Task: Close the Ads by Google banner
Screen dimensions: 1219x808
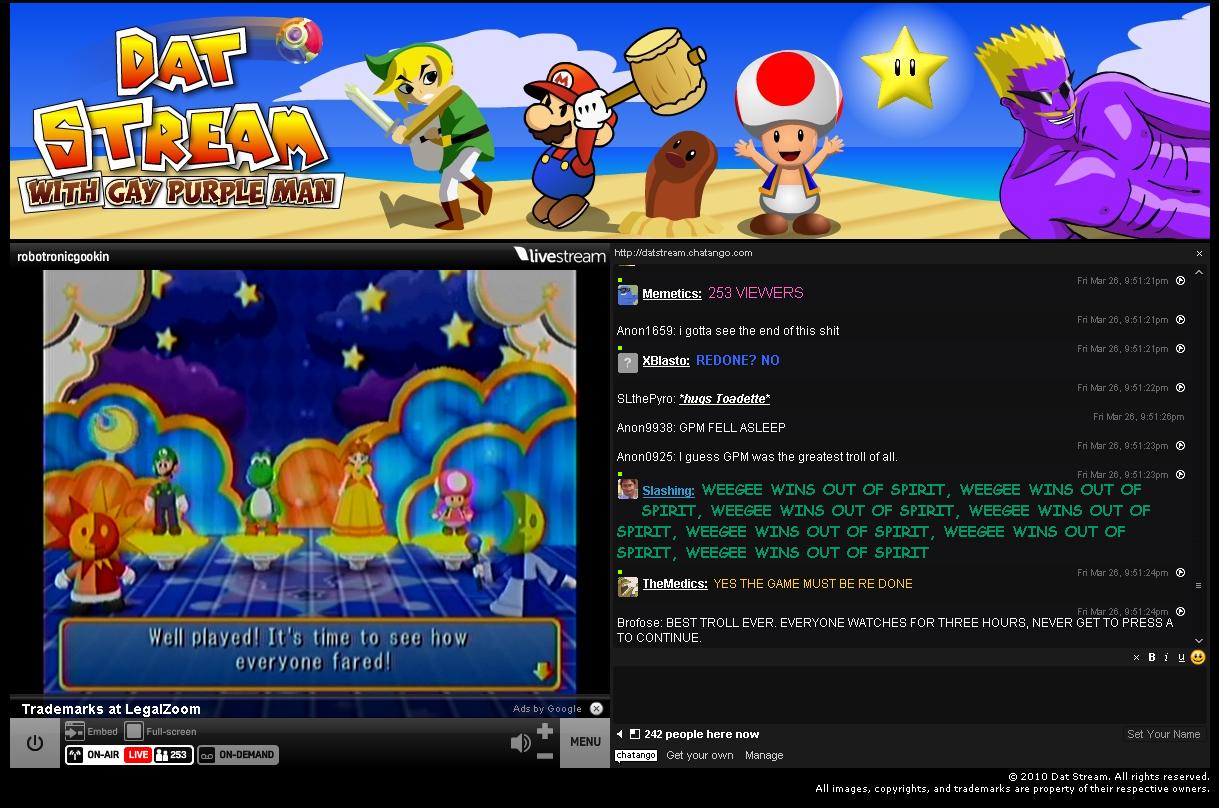Action: 596,708
